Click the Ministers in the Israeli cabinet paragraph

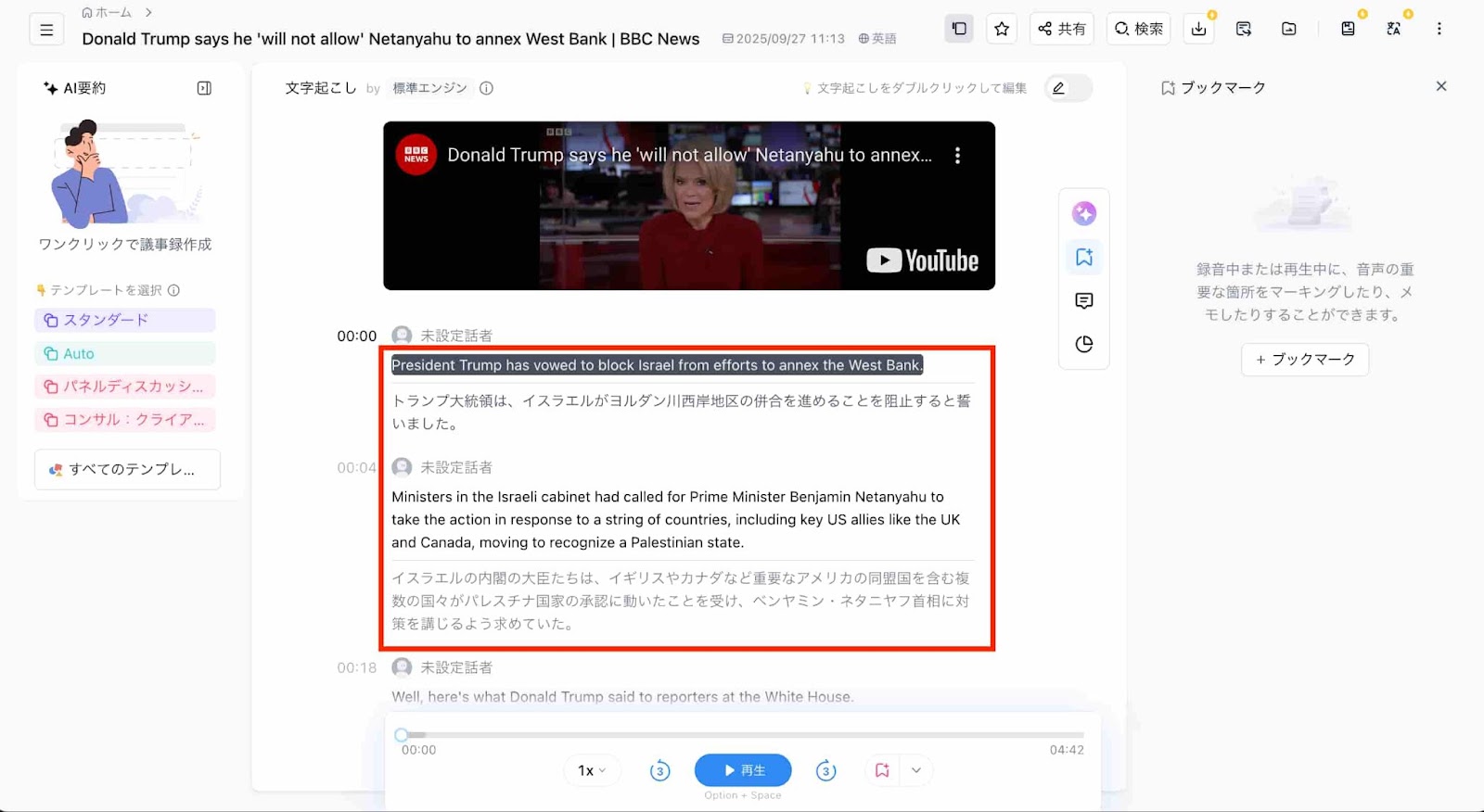[x=677, y=519]
